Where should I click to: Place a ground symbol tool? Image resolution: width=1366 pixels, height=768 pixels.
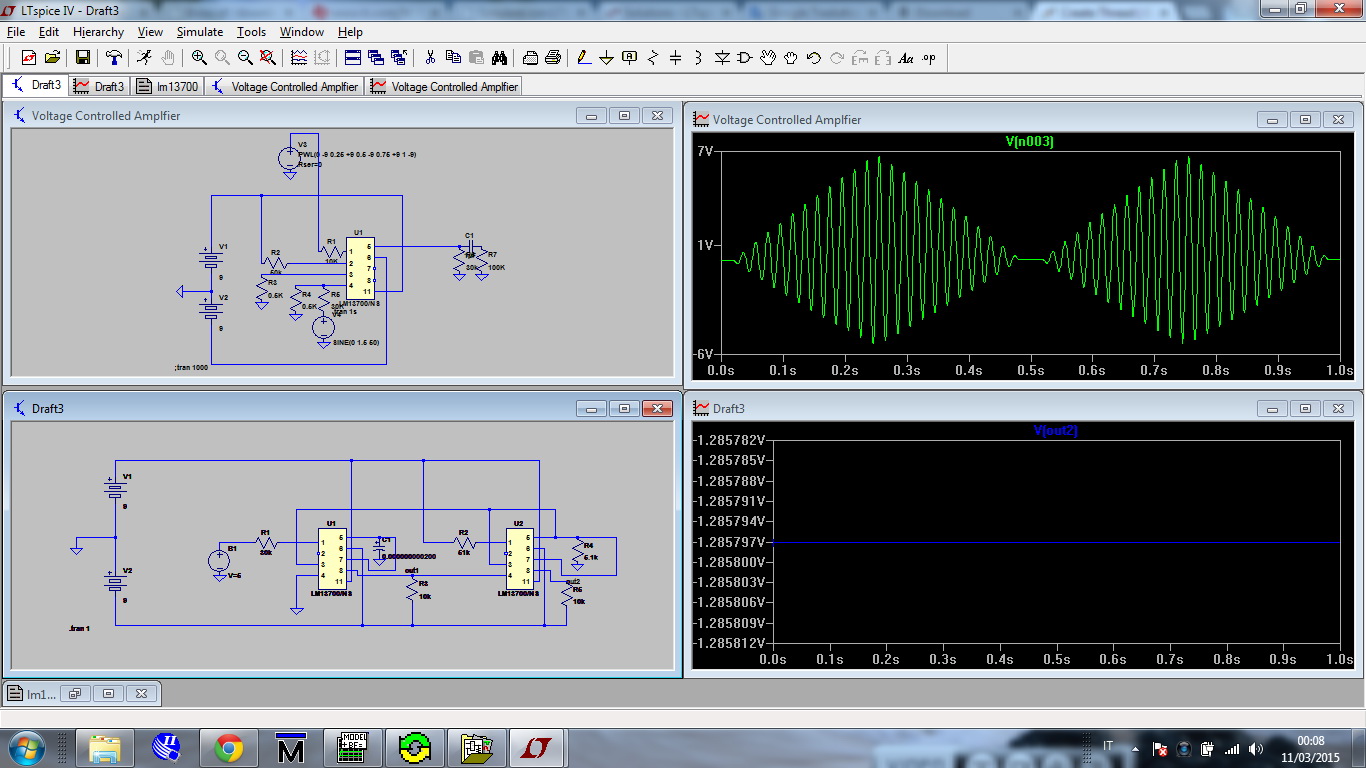[606, 58]
